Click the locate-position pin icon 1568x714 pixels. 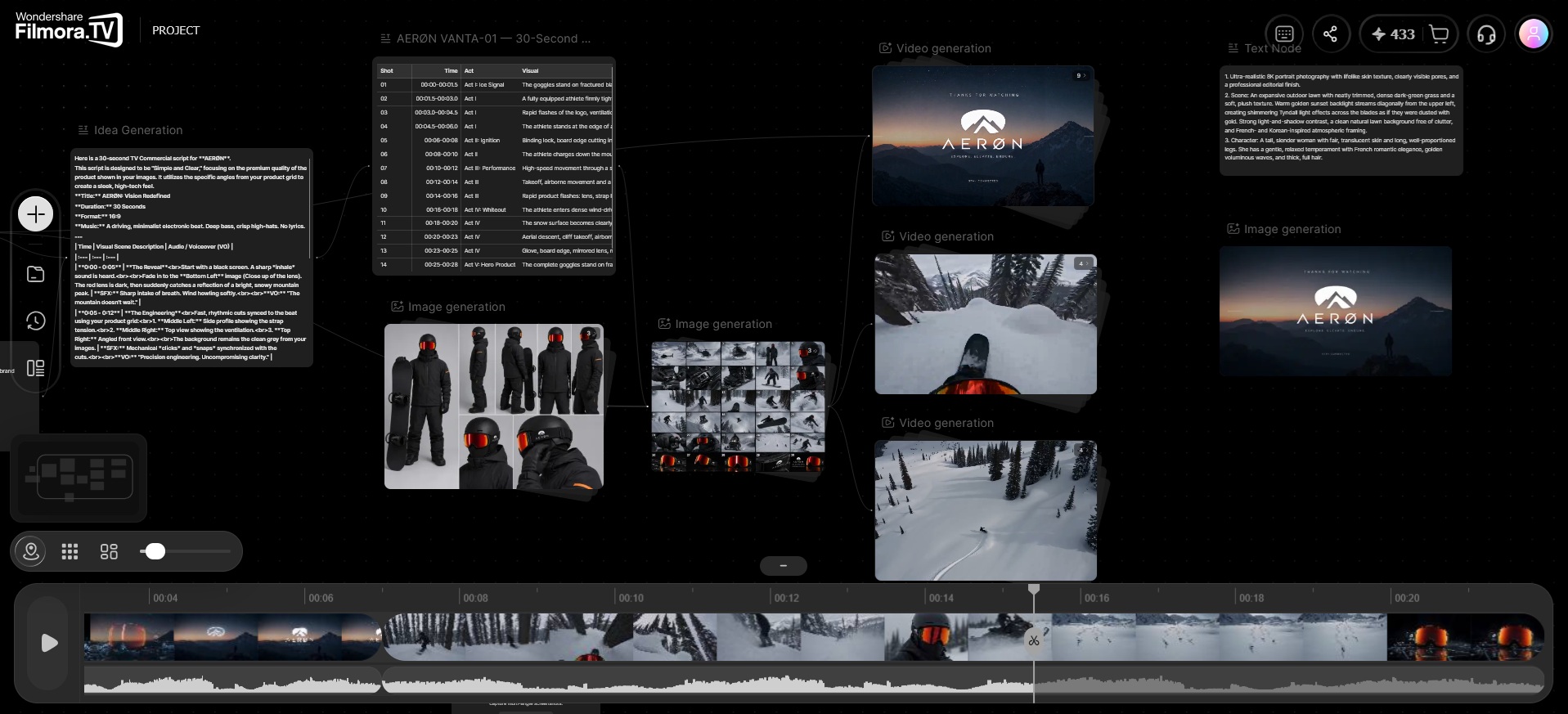pos(31,551)
